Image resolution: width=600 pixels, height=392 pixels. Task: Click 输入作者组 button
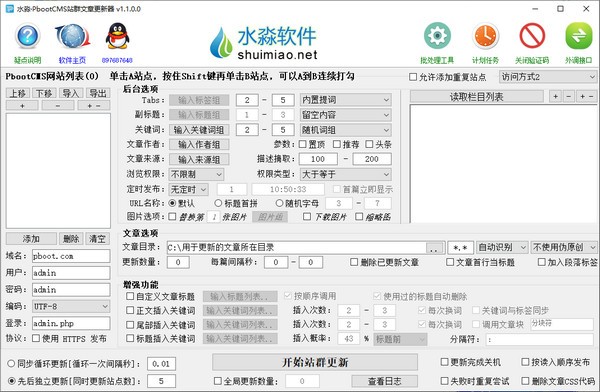pos(199,144)
